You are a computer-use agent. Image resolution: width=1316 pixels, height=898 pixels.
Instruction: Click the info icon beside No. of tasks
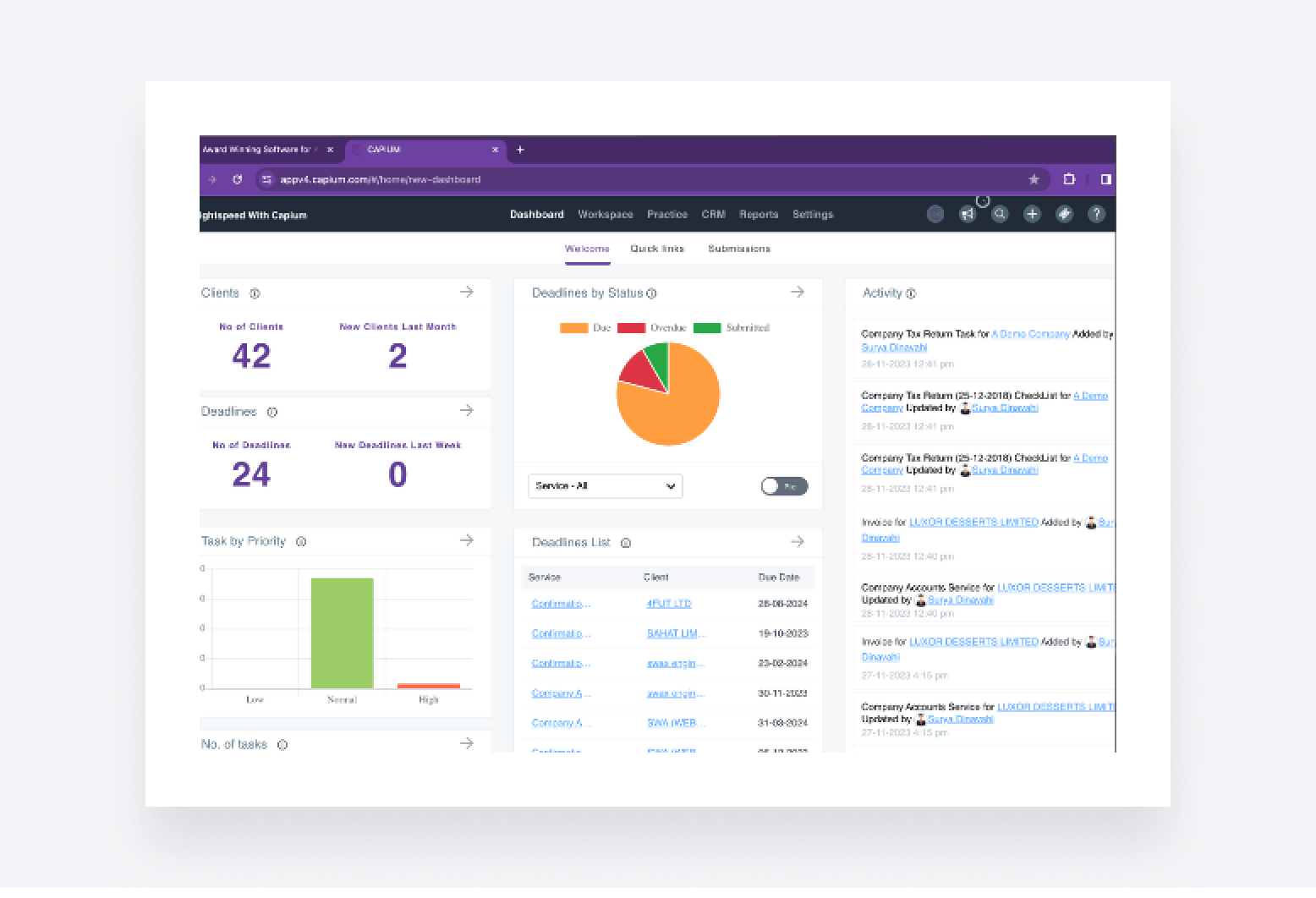(x=282, y=745)
